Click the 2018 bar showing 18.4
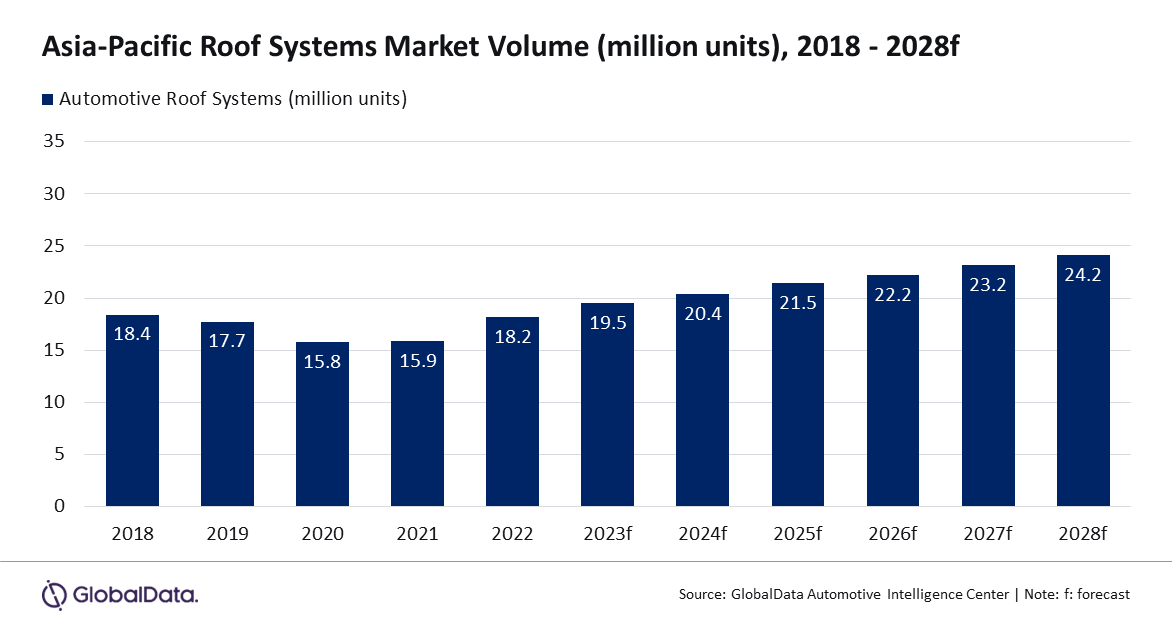The width and height of the screenshot is (1172, 628). [x=132, y=411]
